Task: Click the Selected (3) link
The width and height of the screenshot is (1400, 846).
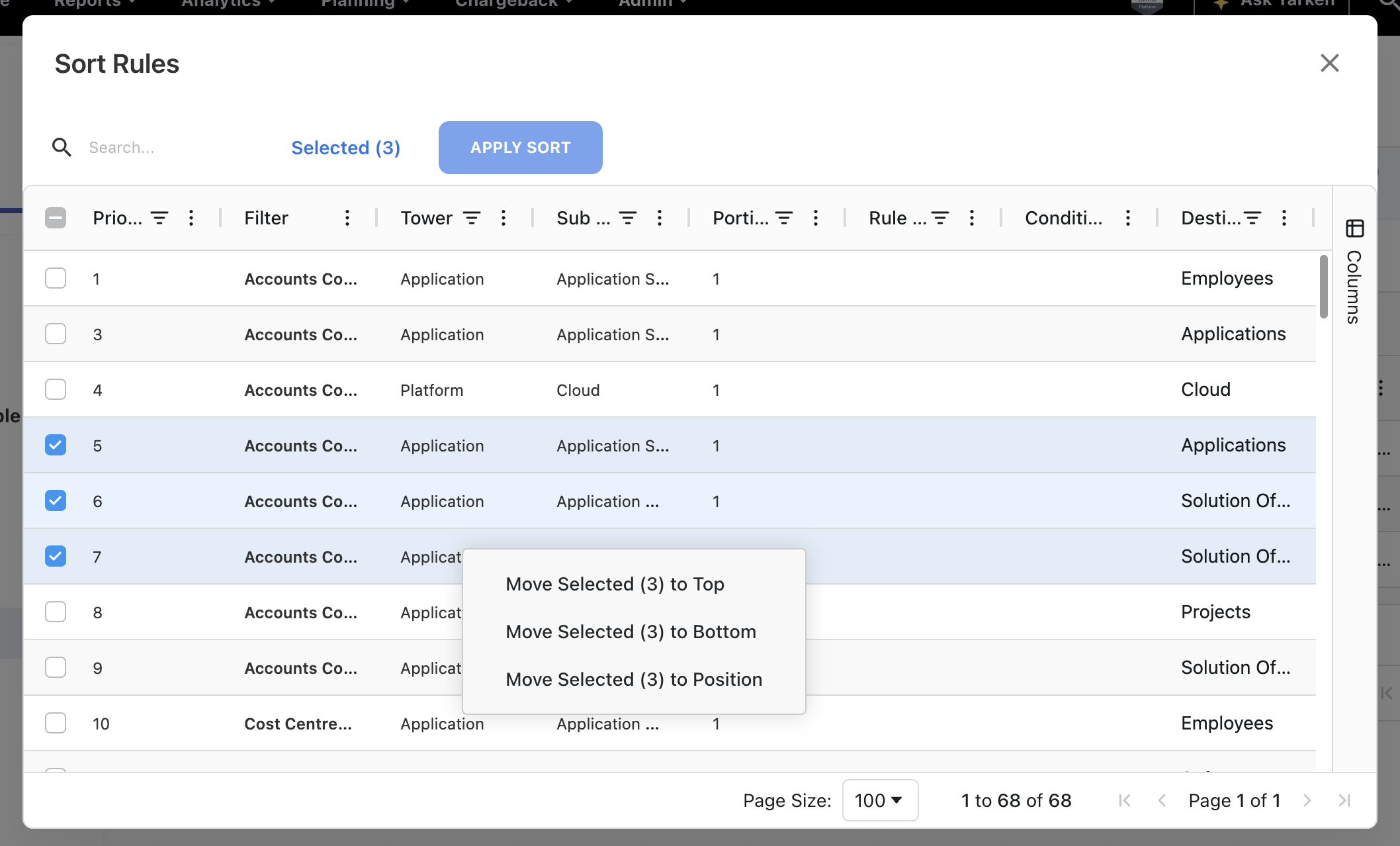Action: (345, 147)
